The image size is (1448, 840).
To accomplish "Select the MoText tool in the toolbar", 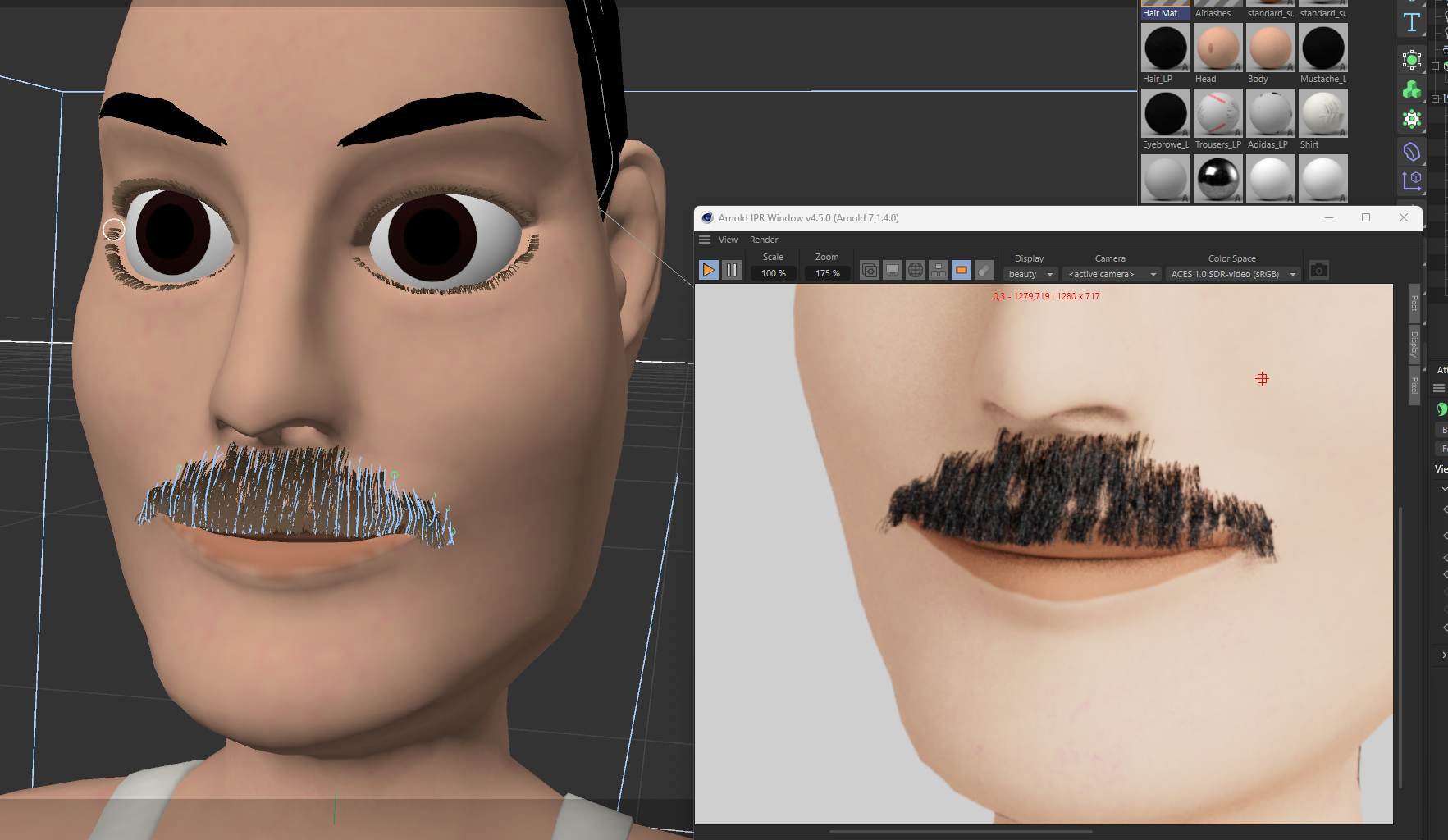I will 1412,22.
